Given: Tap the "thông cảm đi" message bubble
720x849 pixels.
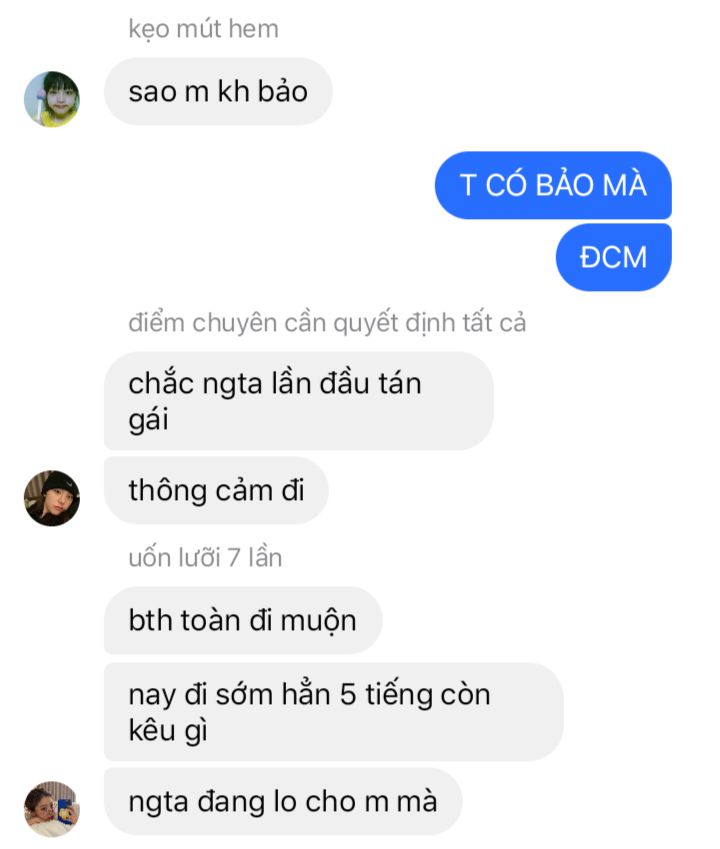Looking at the screenshot, I should click(216, 491).
